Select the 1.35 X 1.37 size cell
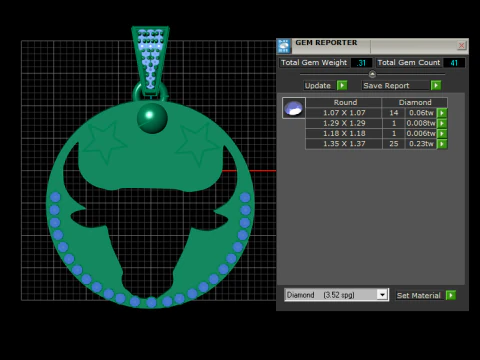This screenshot has height=360, width=480. [x=344, y=144]
